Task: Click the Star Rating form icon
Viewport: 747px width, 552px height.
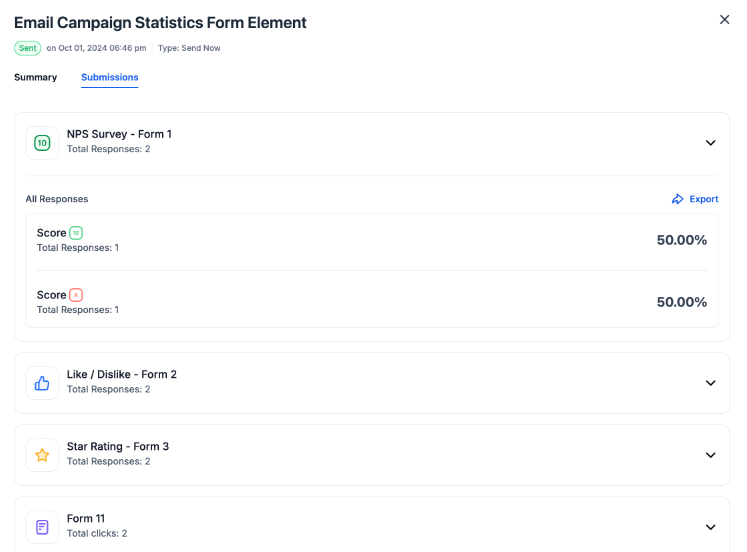Action: [x=42, y=455]
